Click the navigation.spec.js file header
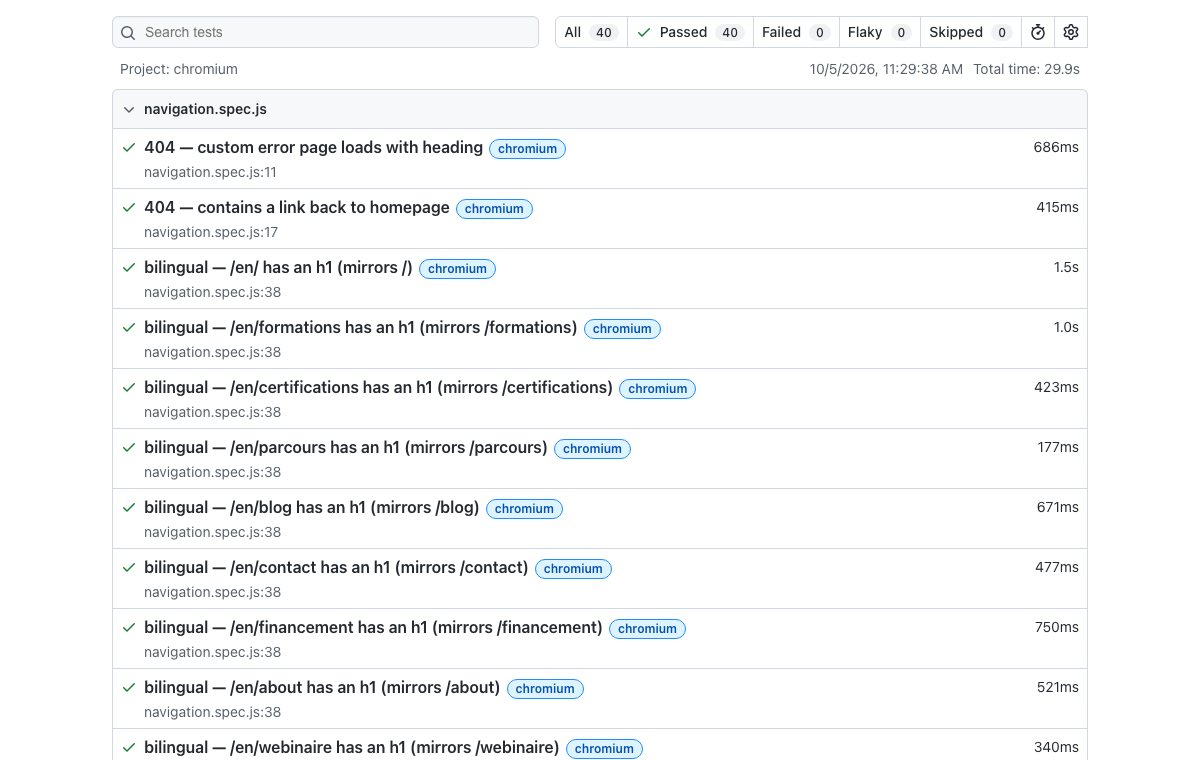The height and width of the screenshot is (760, 1200). pos(600,109)
